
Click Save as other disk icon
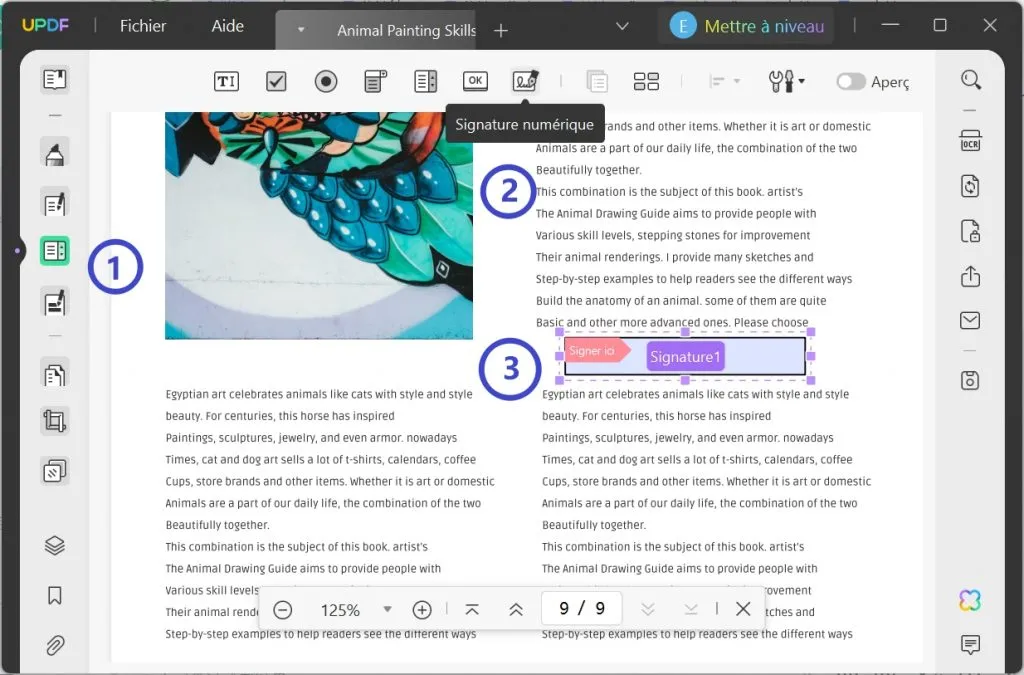tap(970, 380)
